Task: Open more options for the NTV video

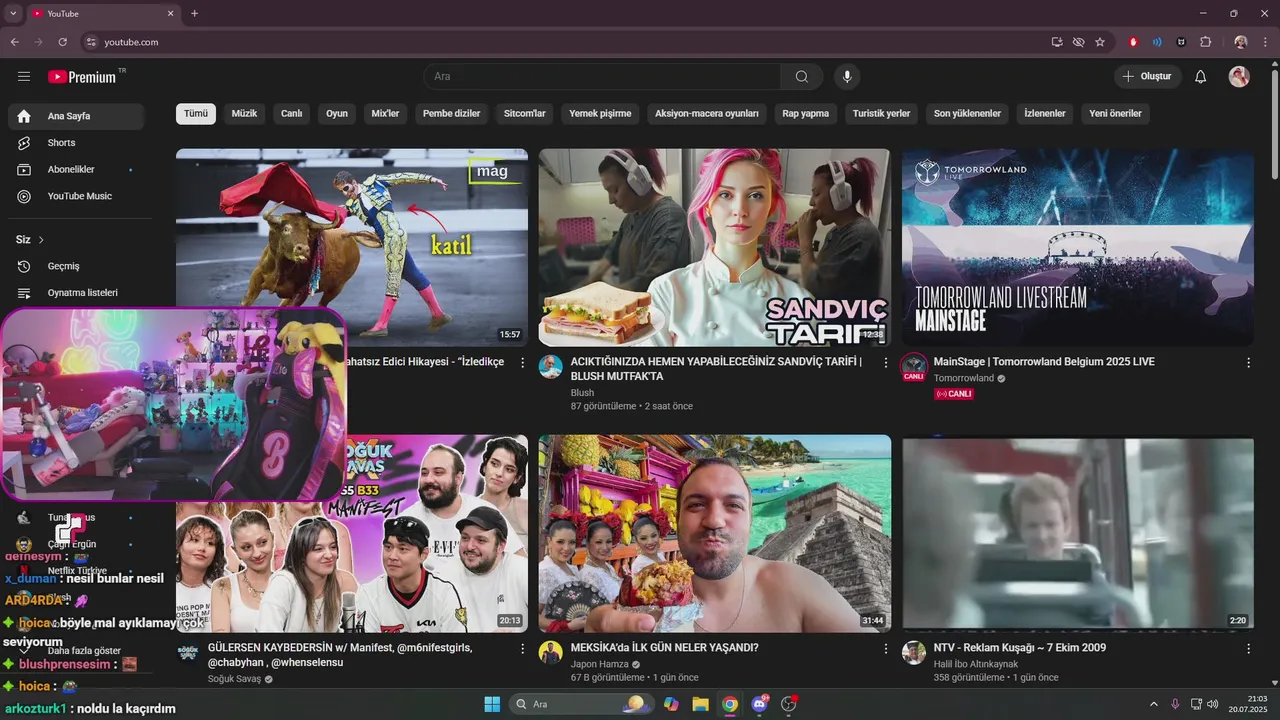Action: pyautogui.click(x=1248, y=649)
